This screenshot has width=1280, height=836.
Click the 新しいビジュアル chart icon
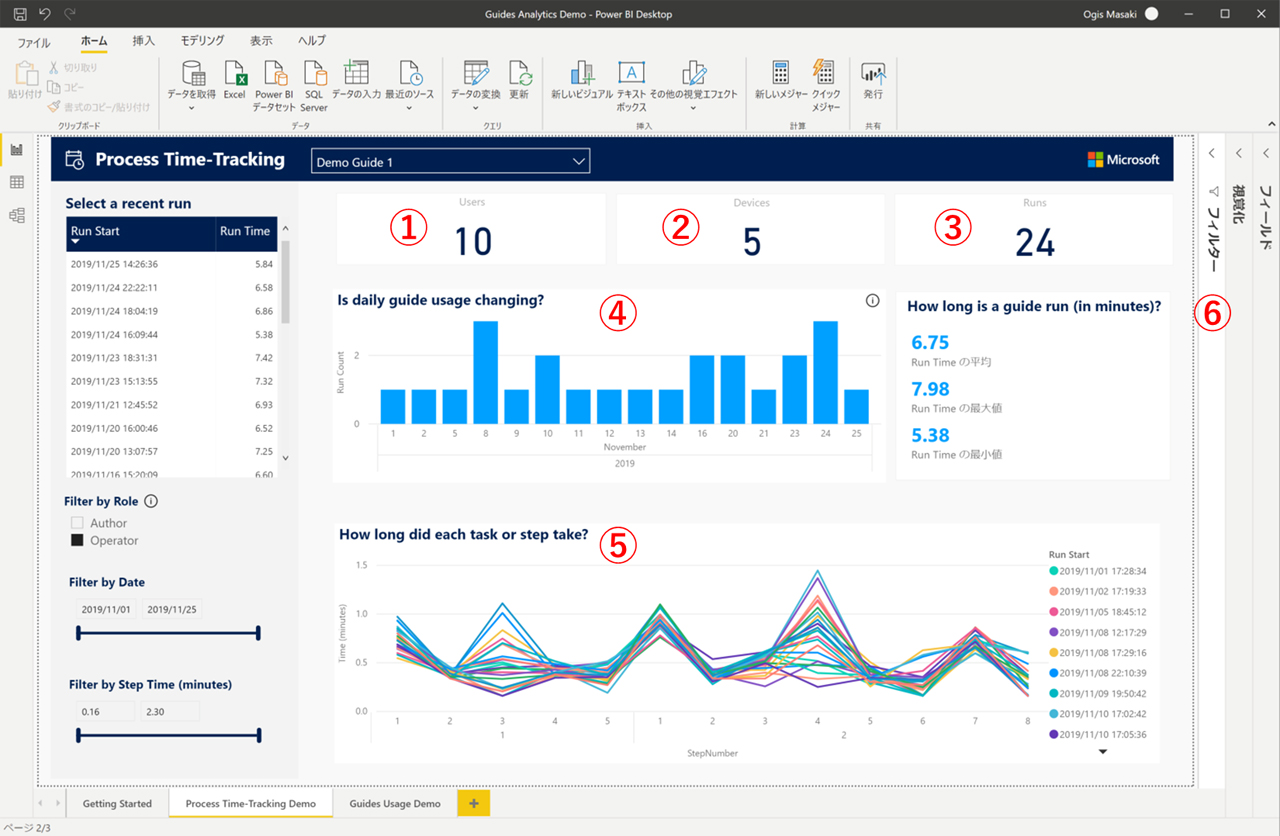[582, 73]
